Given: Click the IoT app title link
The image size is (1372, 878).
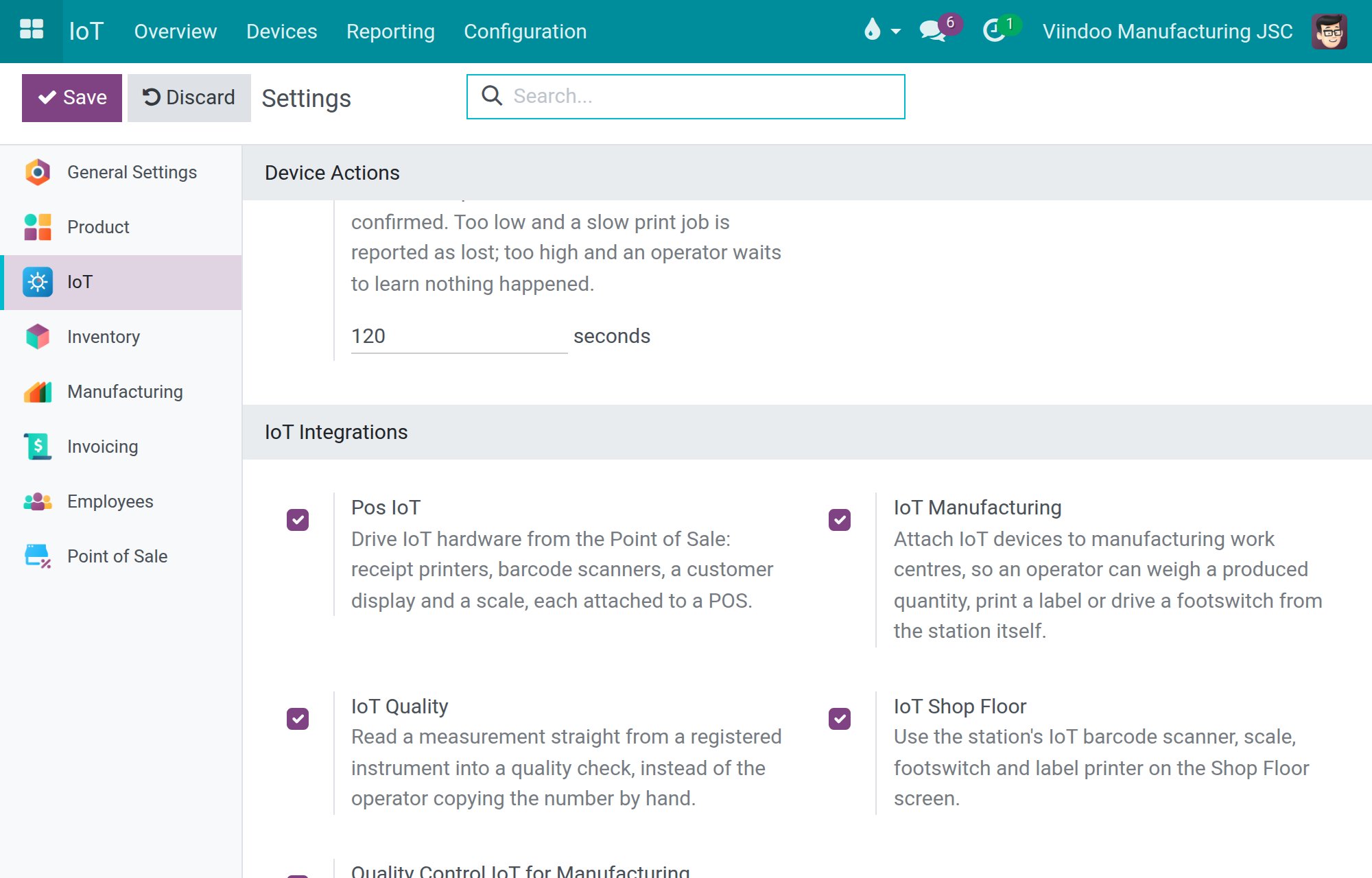Looking at the screenshot, I should click(86, 31).
